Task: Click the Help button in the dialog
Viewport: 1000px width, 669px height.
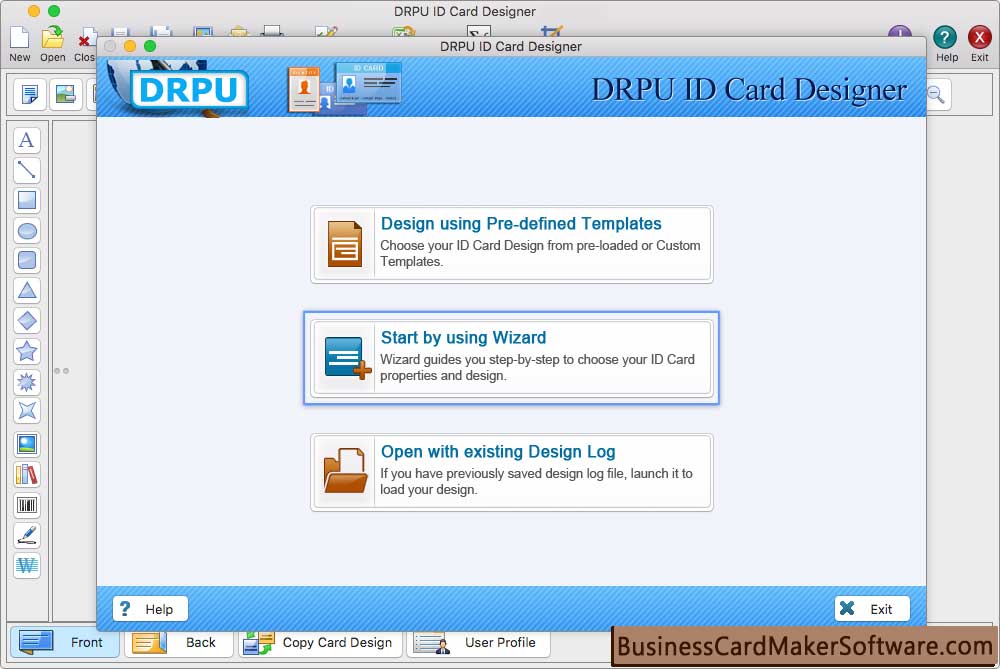Action: click(151, 609)
